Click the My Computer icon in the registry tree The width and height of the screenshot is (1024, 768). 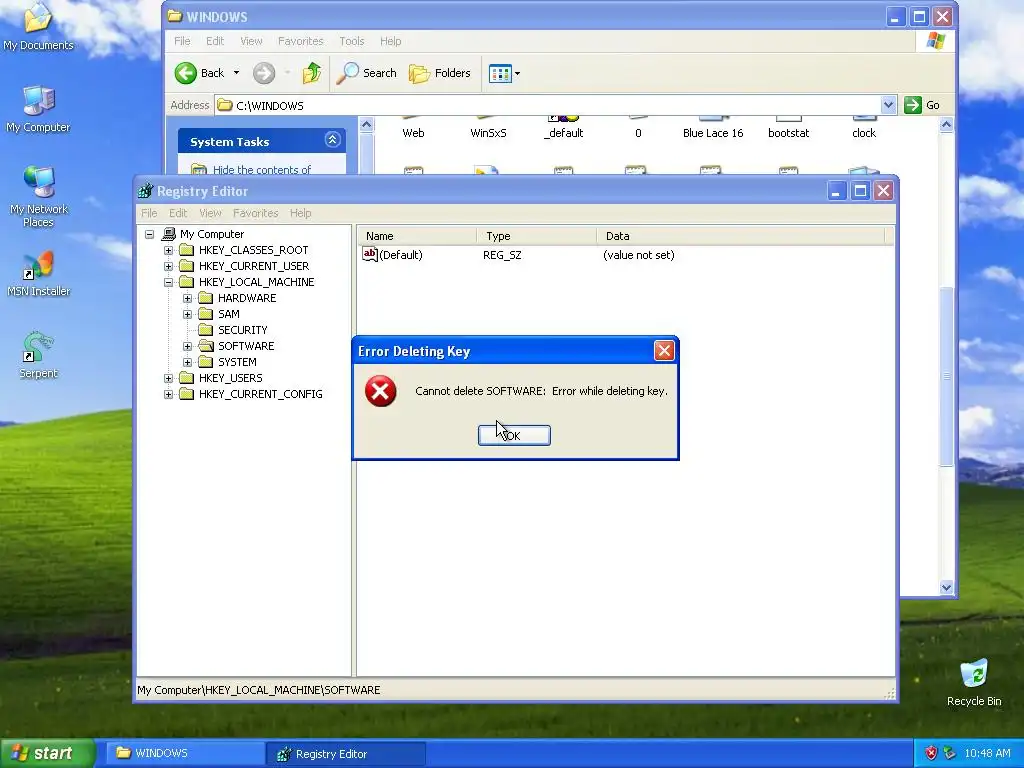(168, 234)
